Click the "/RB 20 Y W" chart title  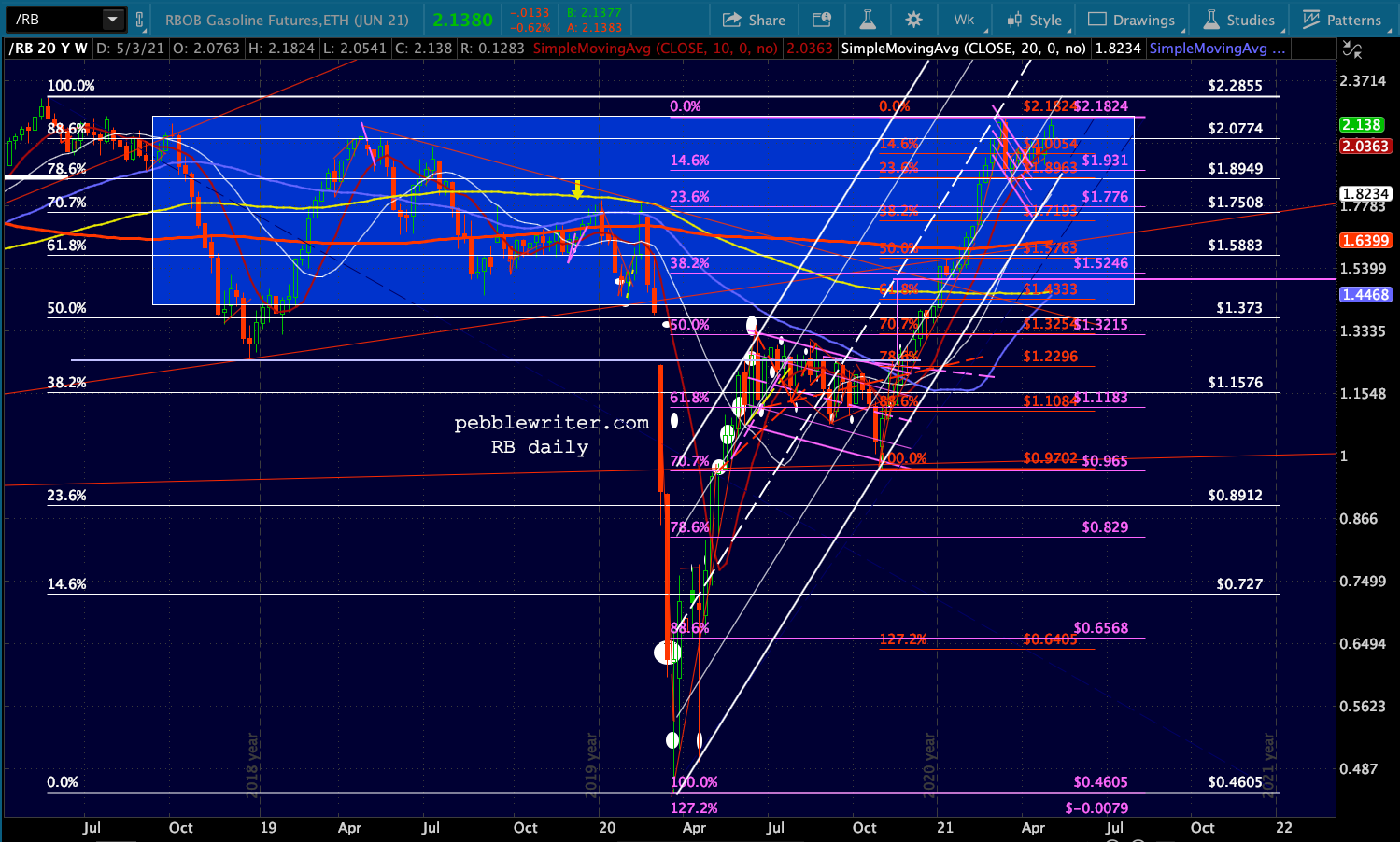tap(48, 49)
